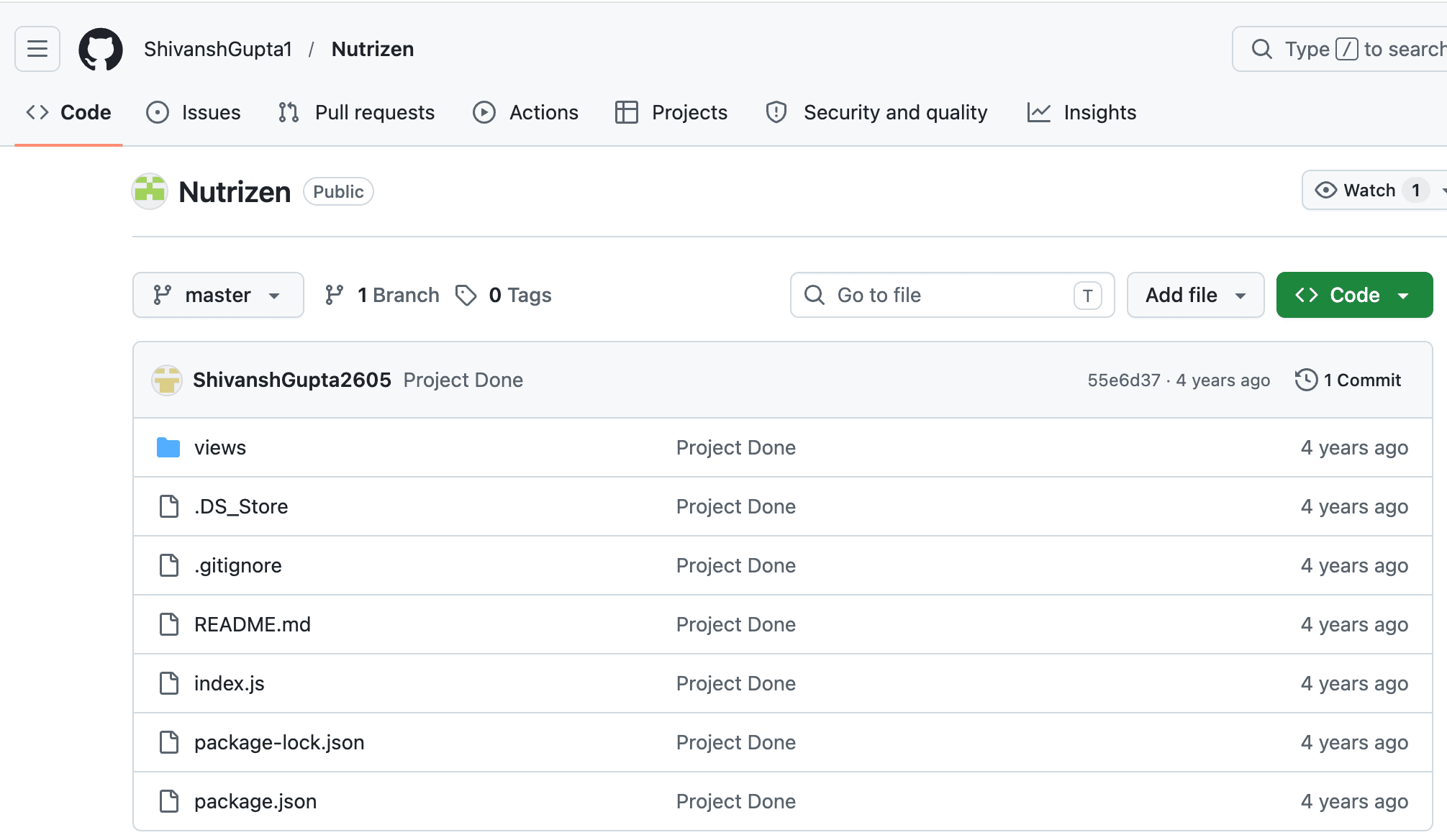Click the README.md file icon
Image resolution: width=1447 pixels, height=840 pixels.
(169, 624)
